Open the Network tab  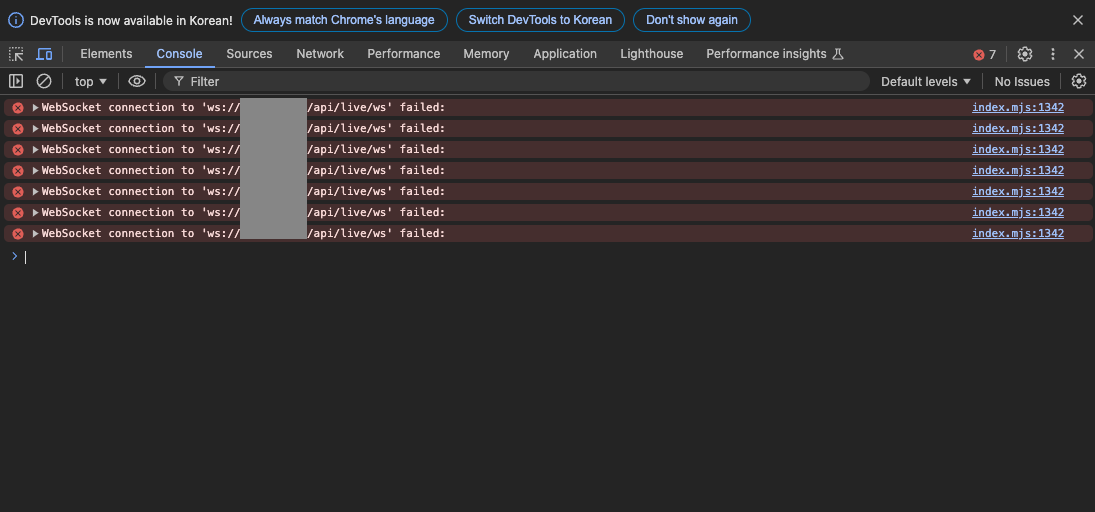(x=320, y=54)
